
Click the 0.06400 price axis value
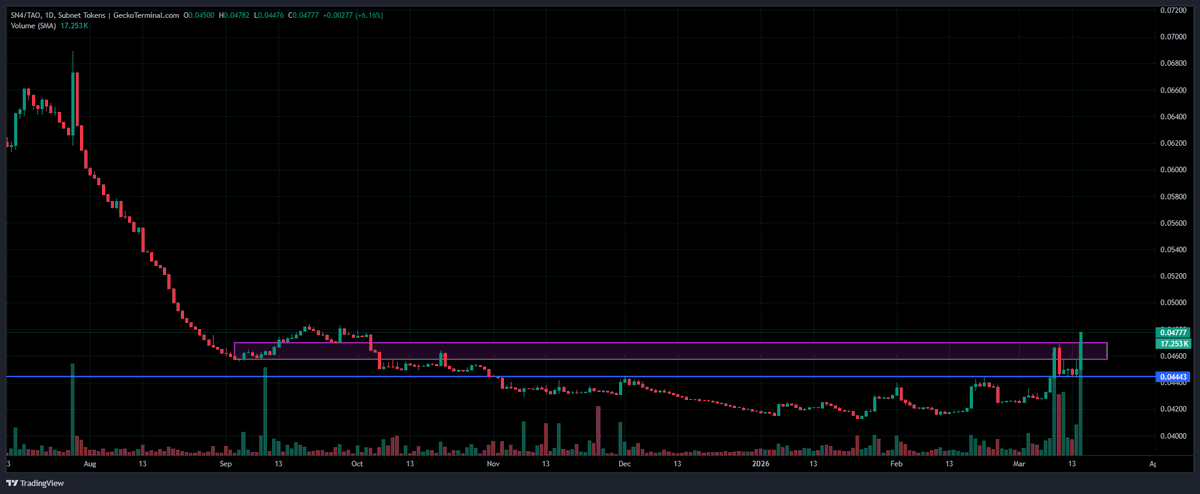pos(1172,116)
